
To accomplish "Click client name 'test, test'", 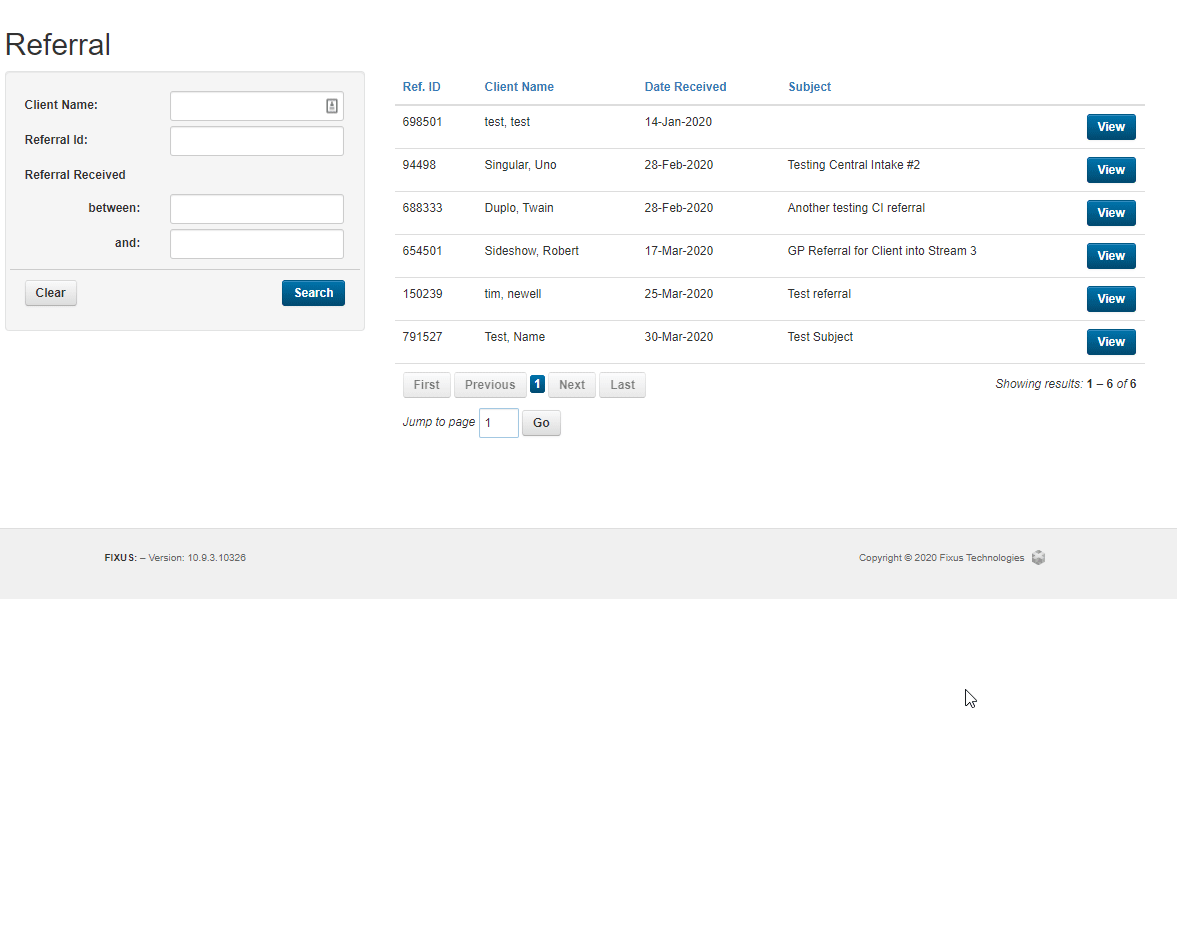I will 507,122.
